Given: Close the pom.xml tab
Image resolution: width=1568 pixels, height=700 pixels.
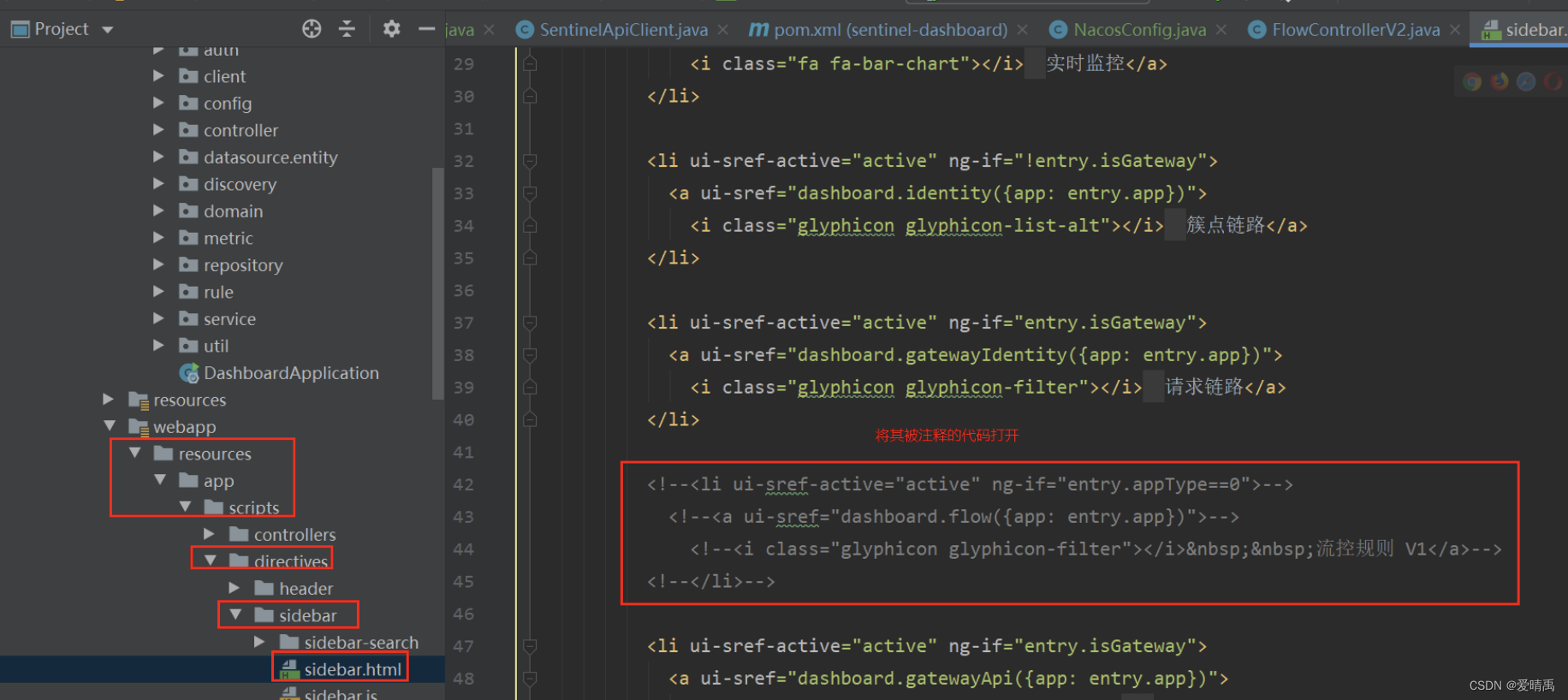Looking at the screenshot, I should pyautogui.click(x=1022, y=30).
